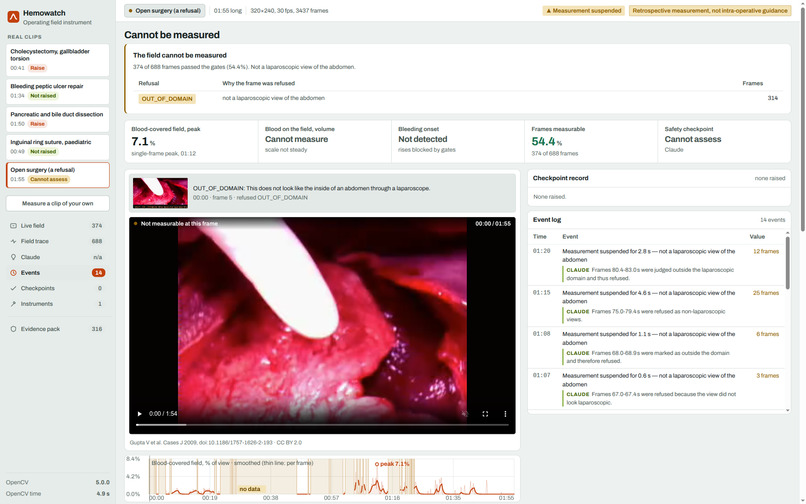The width and height of the screenshot is (806, 504).
Task: Open the Checkpoints view
Action: [x=58, y=289]
